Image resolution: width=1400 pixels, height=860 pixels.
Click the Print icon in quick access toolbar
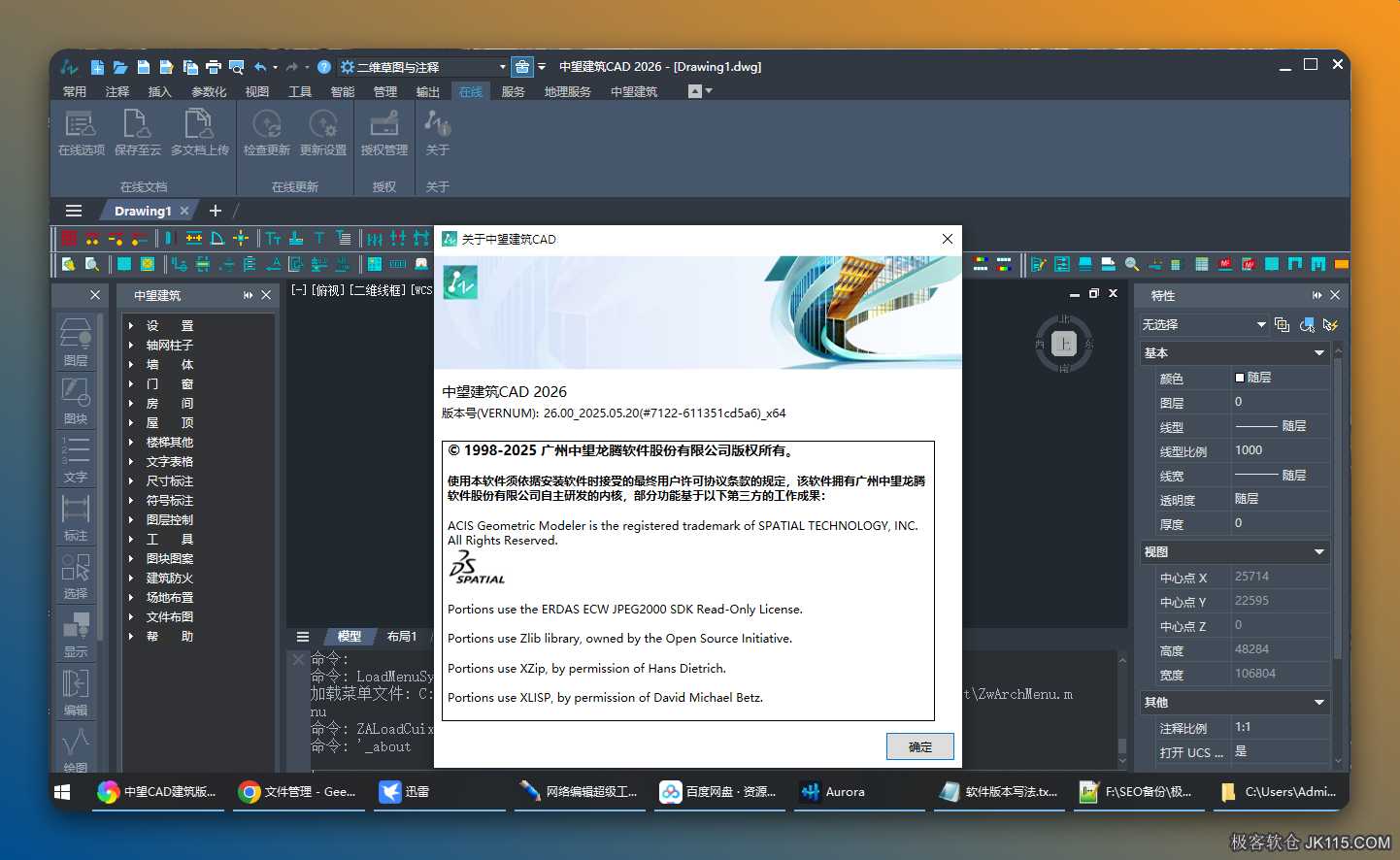click(214, 67)
